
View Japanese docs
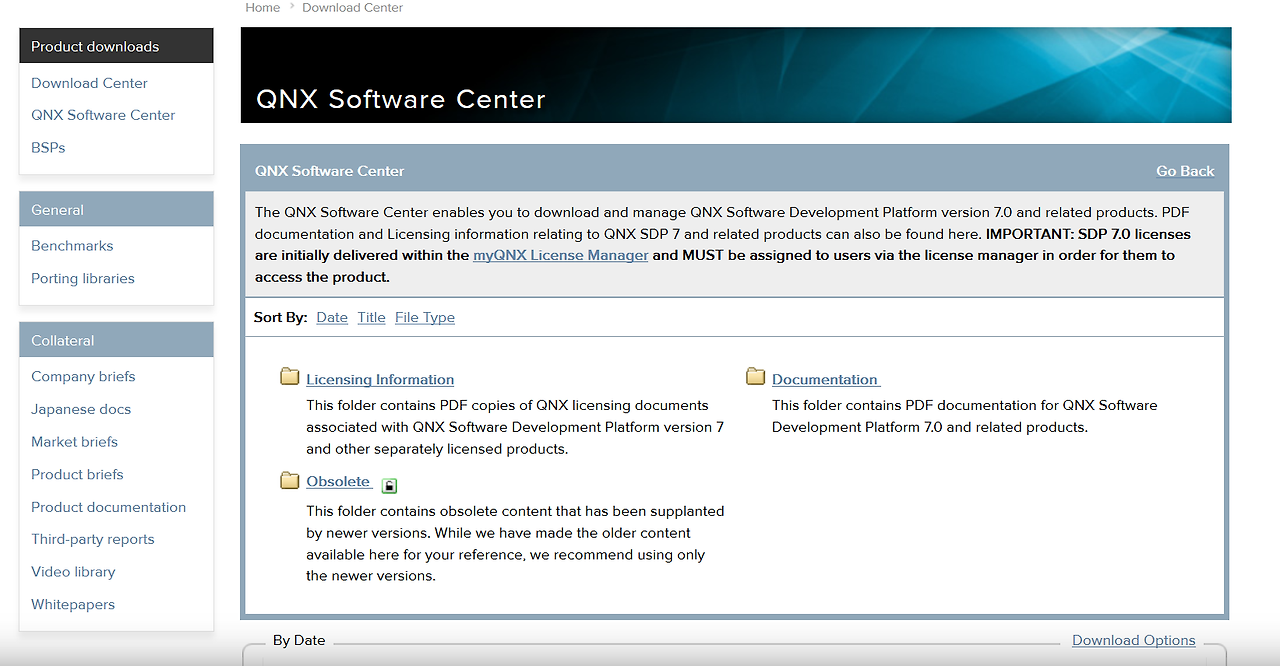pos(81,408)
